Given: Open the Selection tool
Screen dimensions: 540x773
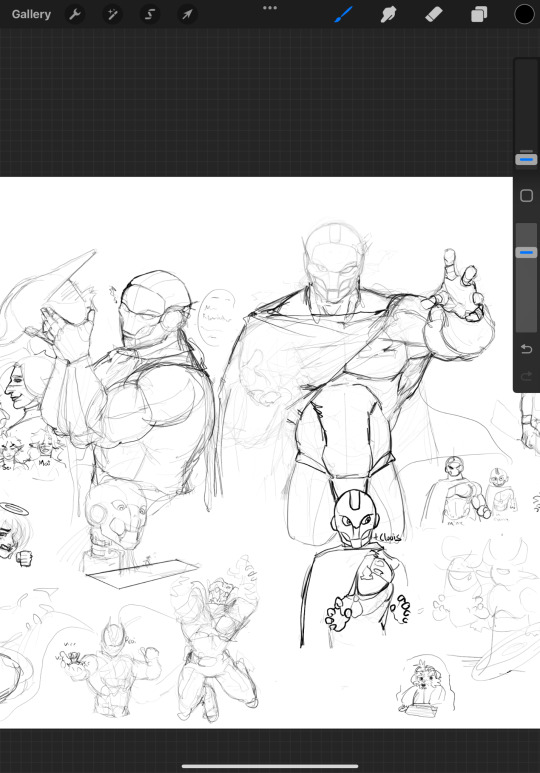Looking at the screenshot, I should click(150, 14).
